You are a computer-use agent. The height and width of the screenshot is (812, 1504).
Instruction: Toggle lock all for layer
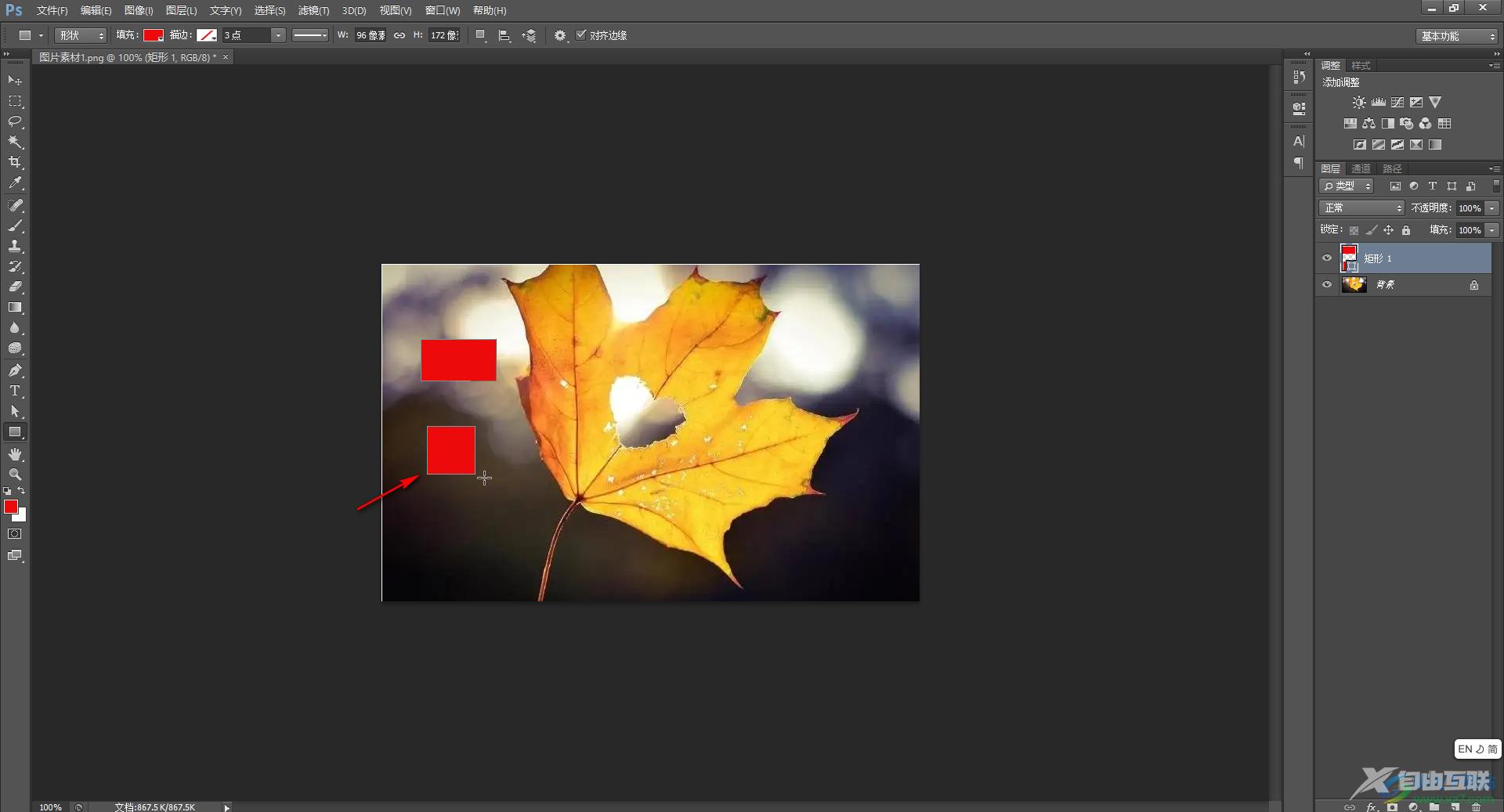(x=1406, y=230)
